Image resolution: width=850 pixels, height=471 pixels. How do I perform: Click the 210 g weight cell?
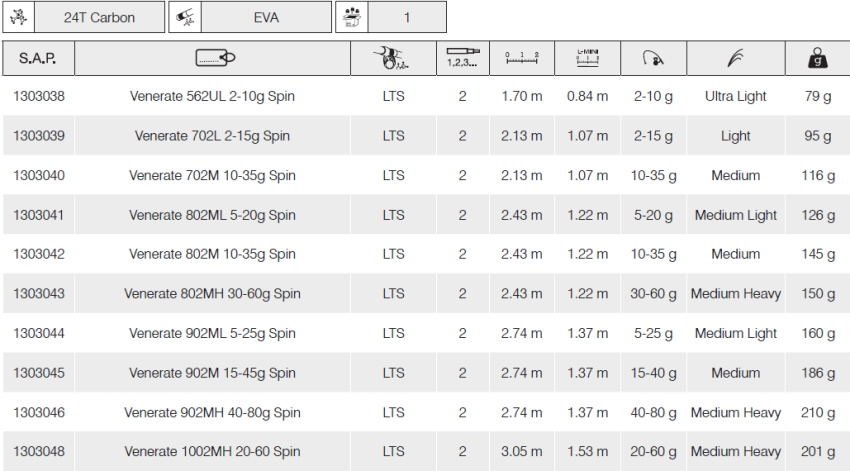[x=817, y=412]
